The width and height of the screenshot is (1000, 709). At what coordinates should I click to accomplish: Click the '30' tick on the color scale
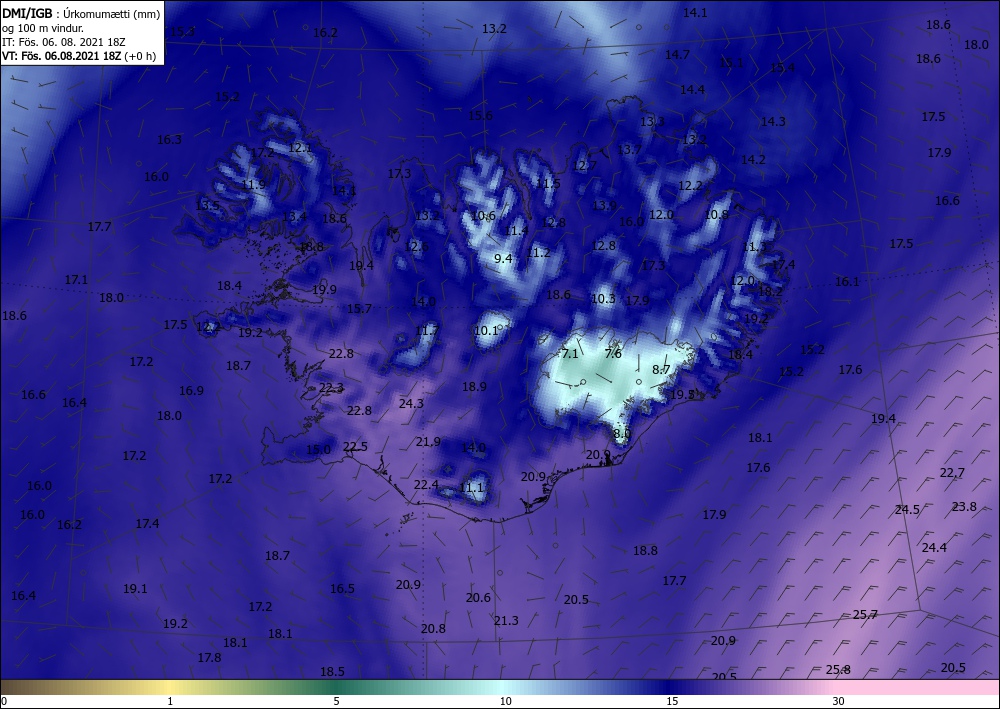click(x=838, y=701)
